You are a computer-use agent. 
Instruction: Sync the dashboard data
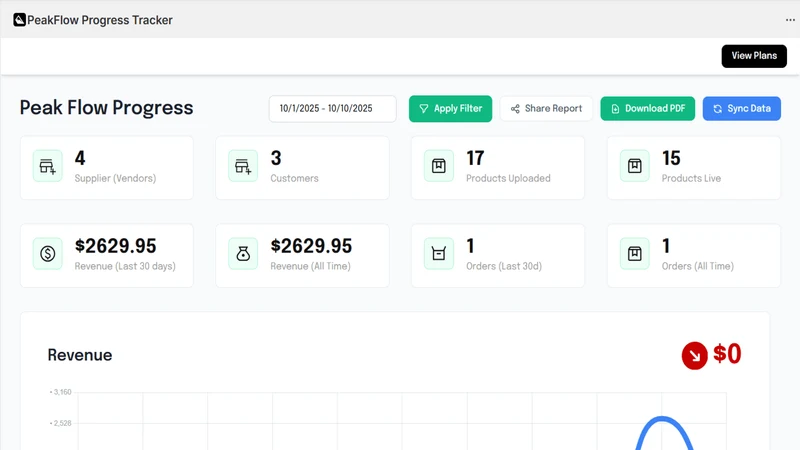pyautogui.click(x=741, y=108)
